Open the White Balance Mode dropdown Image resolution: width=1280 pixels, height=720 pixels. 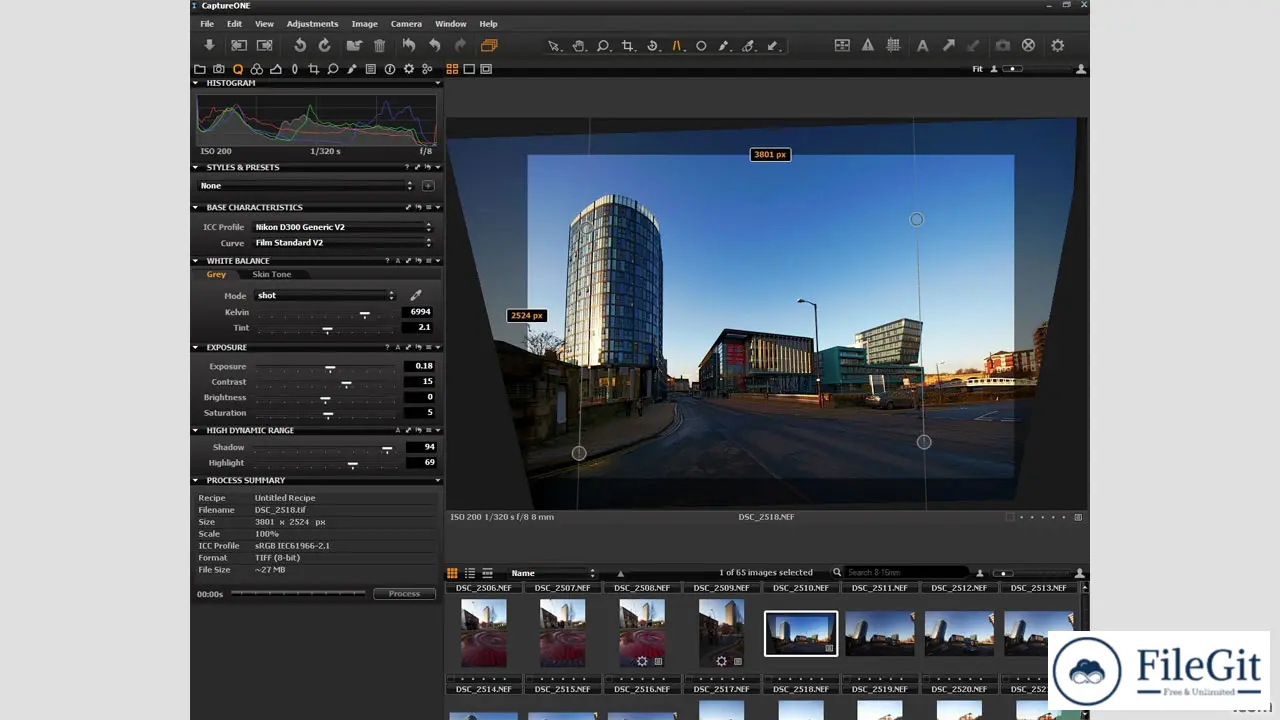click(x=325, y=295)
